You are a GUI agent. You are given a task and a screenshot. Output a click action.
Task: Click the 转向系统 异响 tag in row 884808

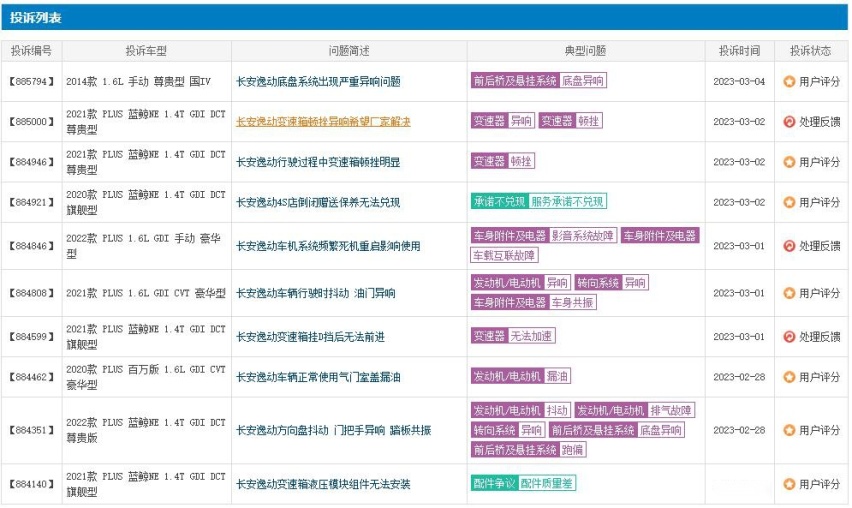(x=611, y=283)
